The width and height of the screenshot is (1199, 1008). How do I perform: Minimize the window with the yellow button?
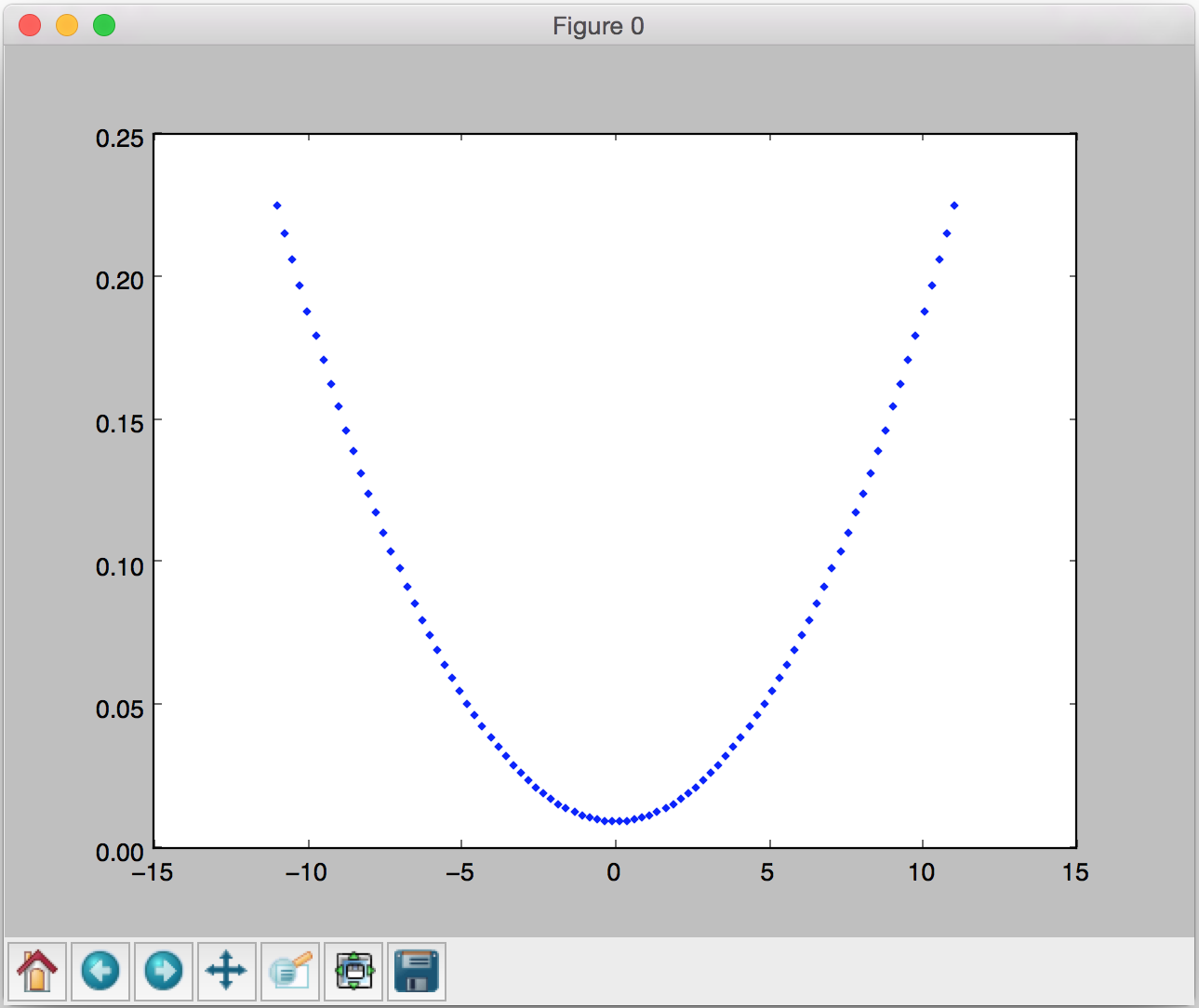coord(66,25)
